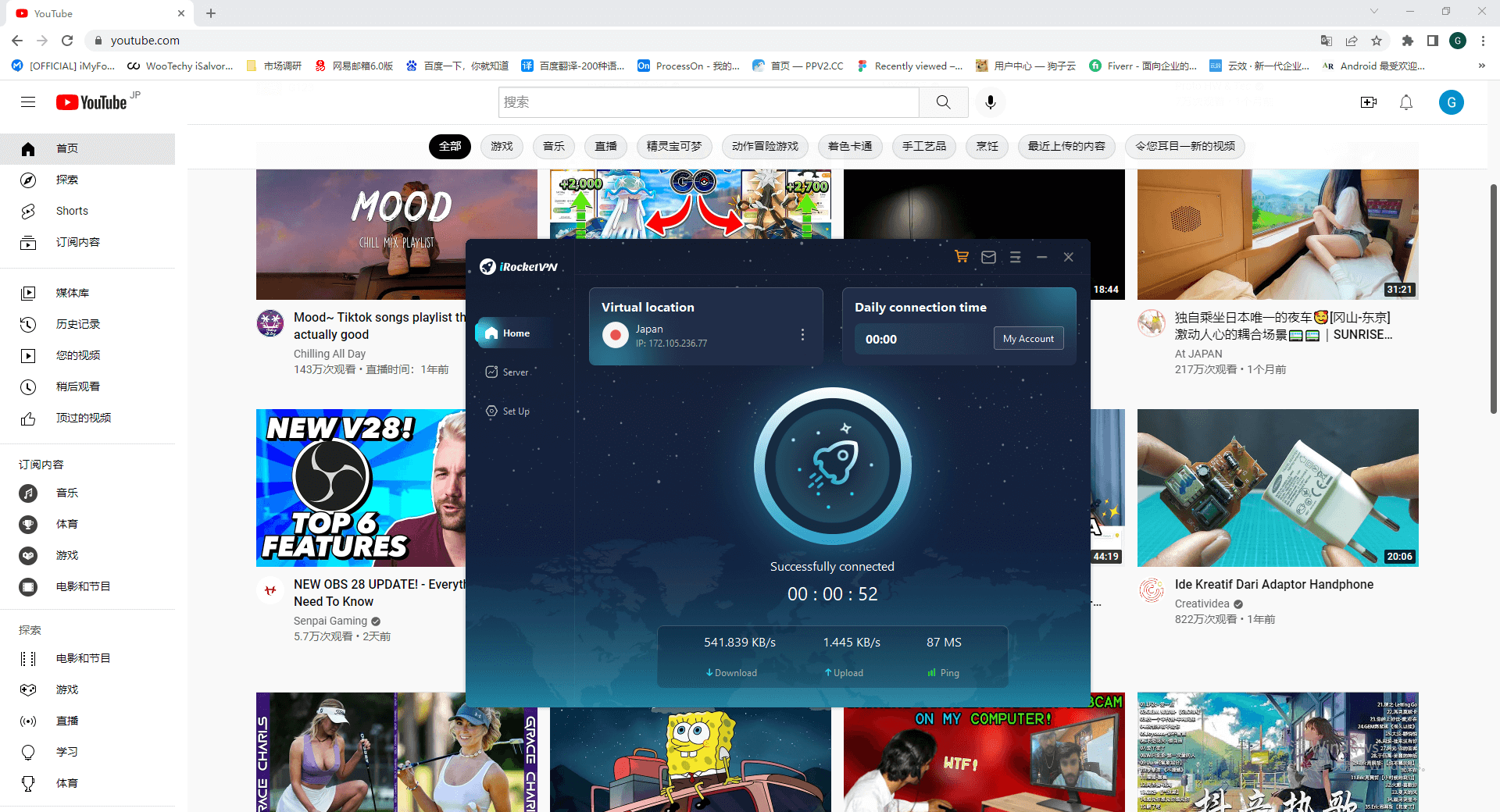Open Shorts in the YouTube sidebar
The height and width of the screenshot is (812, 1500).
tap(87, 211)
